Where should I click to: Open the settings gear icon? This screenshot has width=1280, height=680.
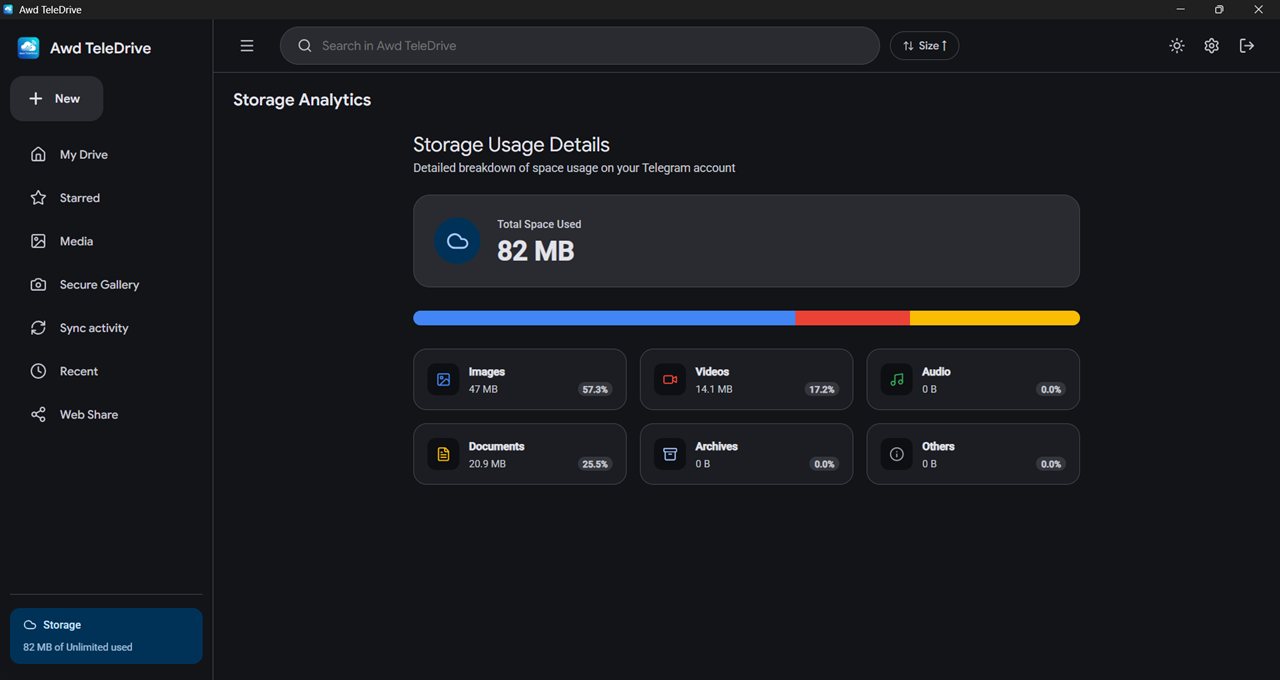1211,45
